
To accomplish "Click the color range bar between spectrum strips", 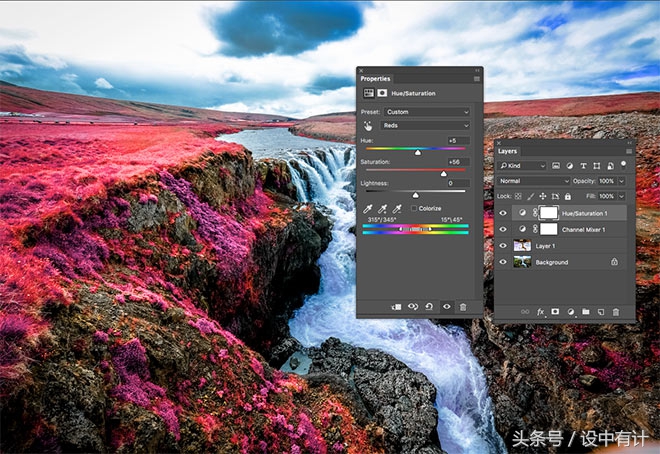I will pos(415,229).
